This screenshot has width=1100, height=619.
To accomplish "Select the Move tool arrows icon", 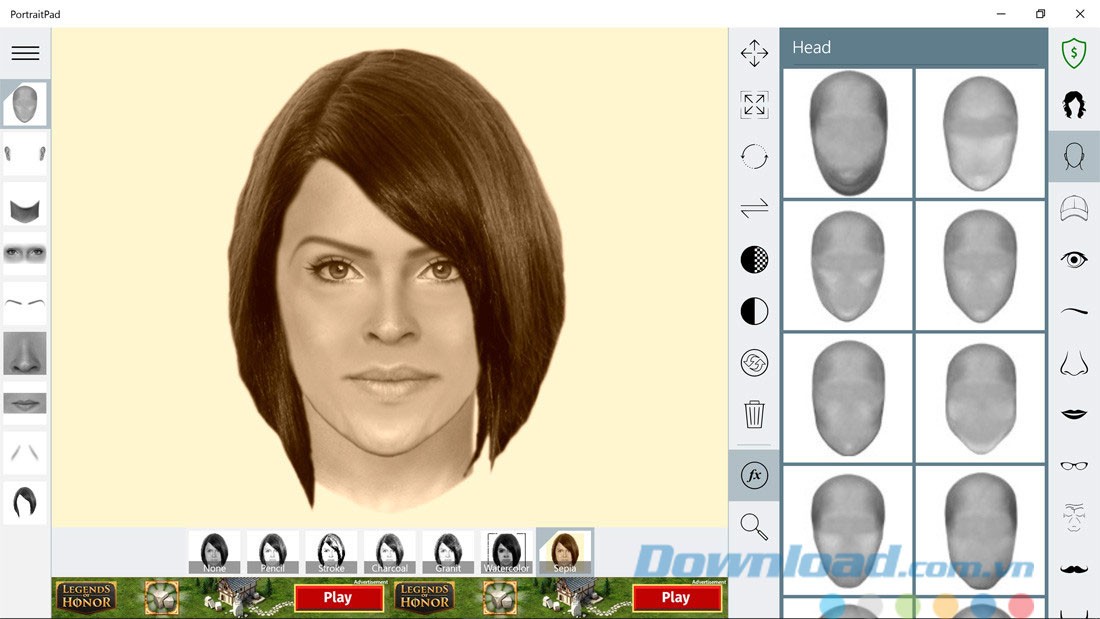I will (x=754, y=54).
